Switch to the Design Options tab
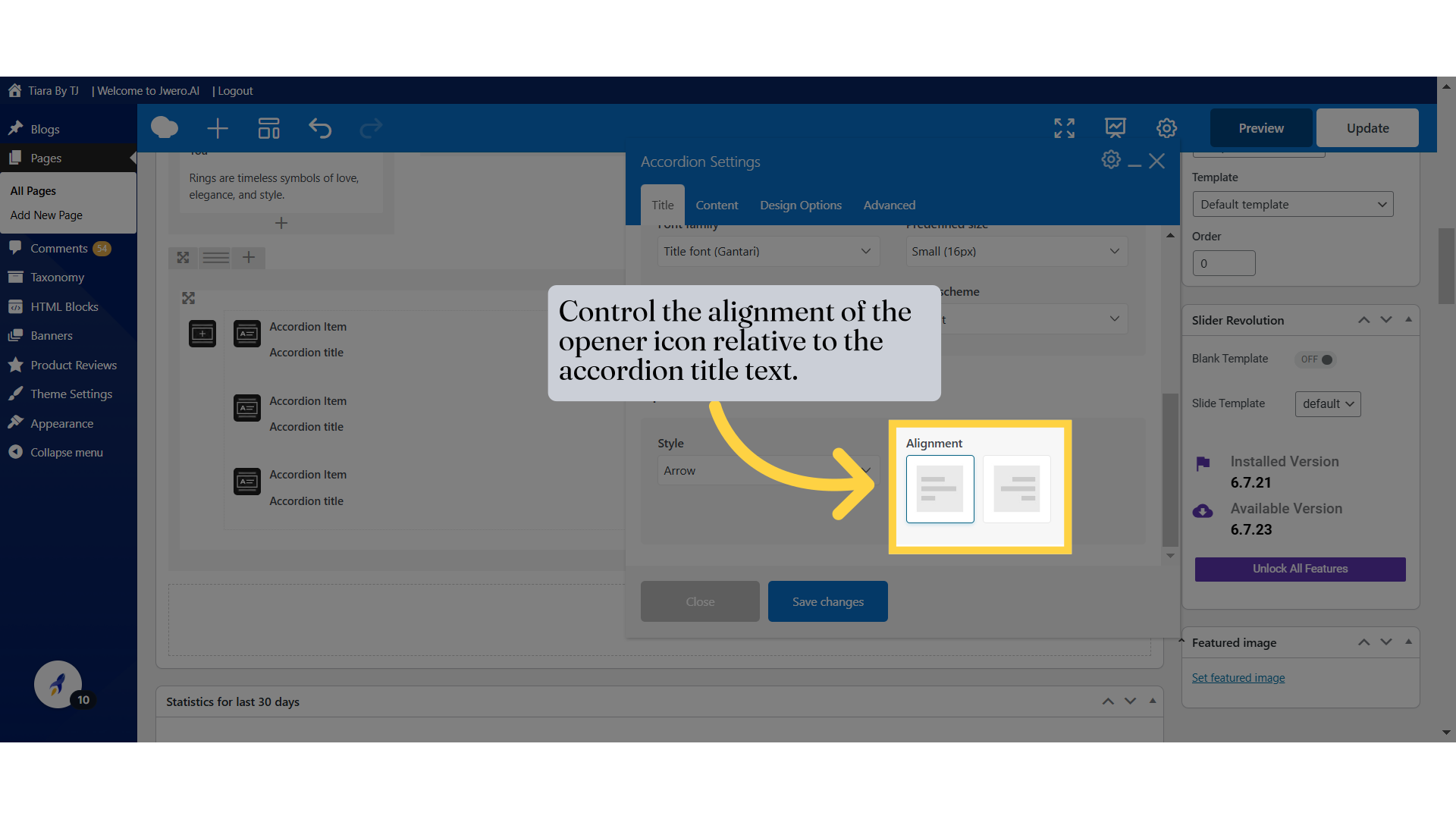 pos(801,206)
